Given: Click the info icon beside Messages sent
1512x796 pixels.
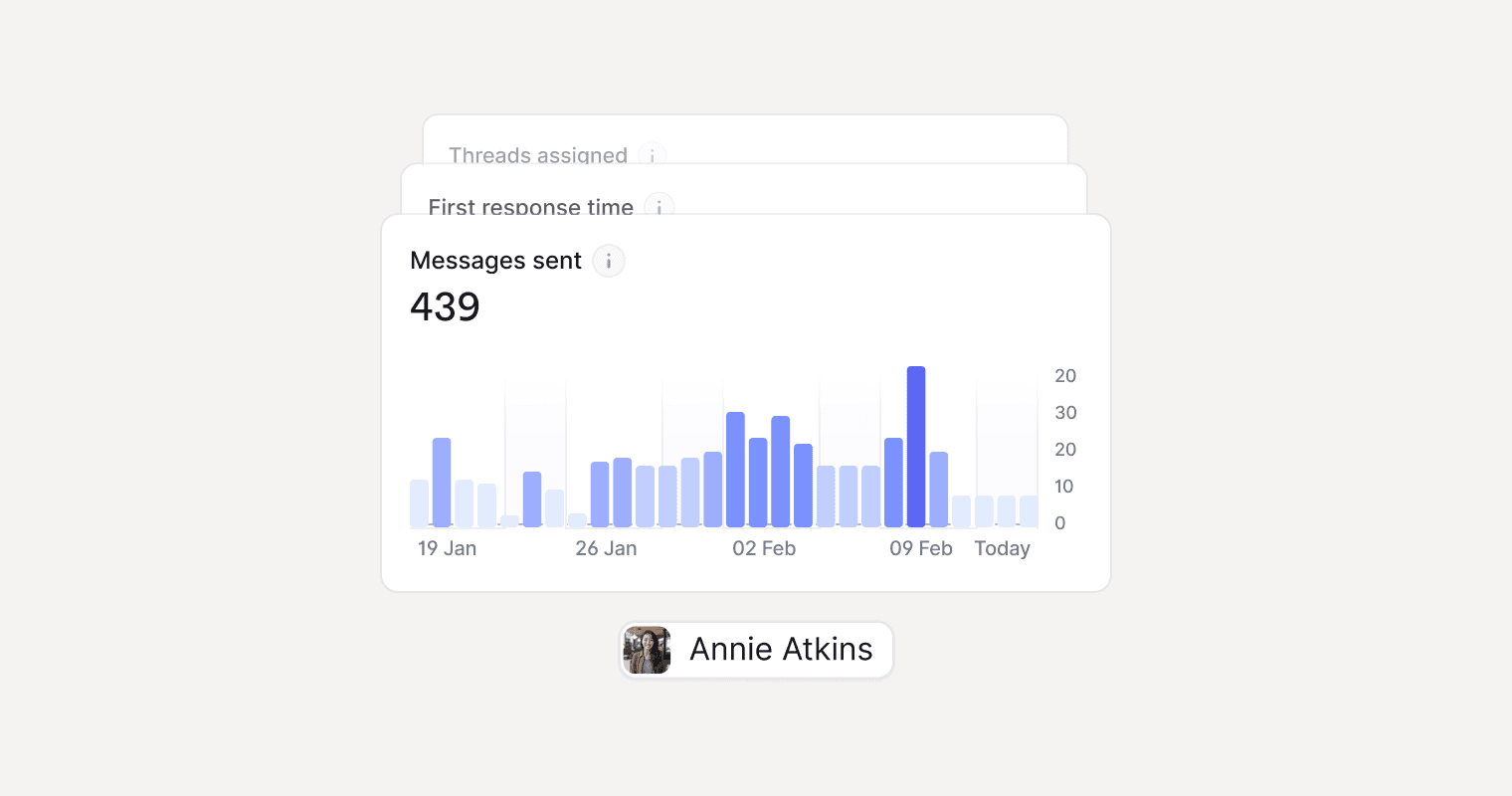Looking at the screenshot, I should click(609, 261).
